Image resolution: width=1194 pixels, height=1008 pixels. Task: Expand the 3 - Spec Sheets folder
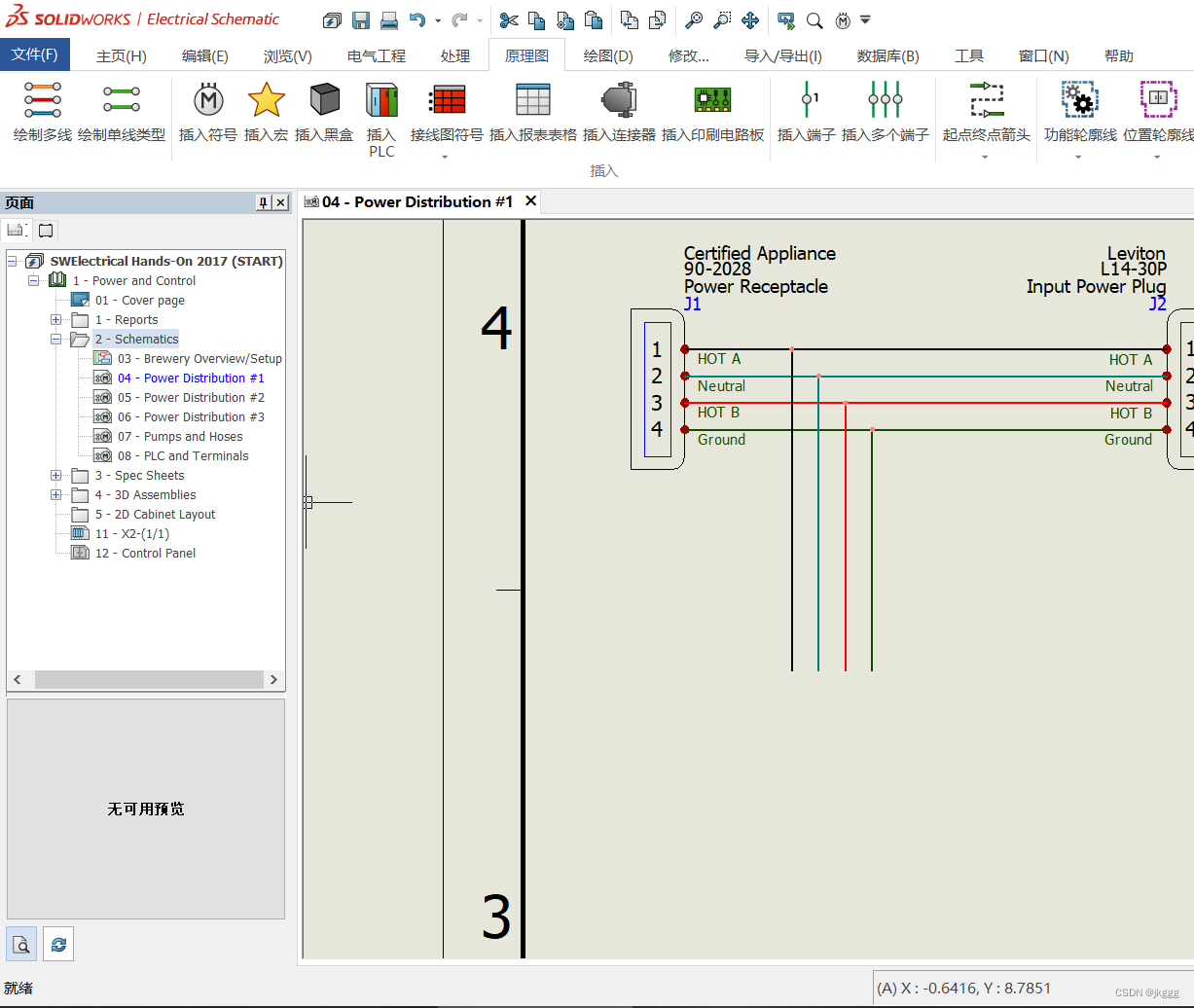(x=56, y=476)
